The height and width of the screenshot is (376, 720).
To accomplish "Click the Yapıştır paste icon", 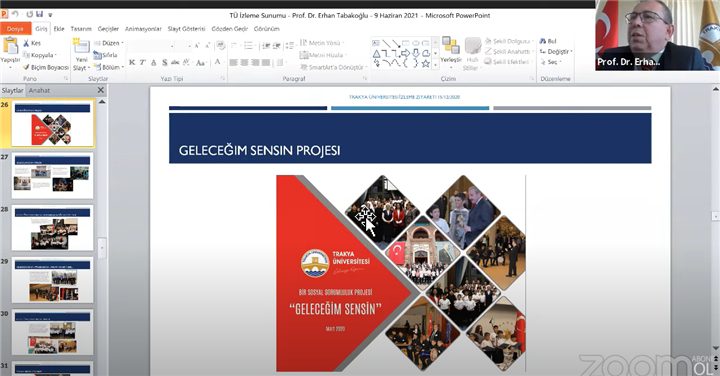I will (x=10, y=46).
